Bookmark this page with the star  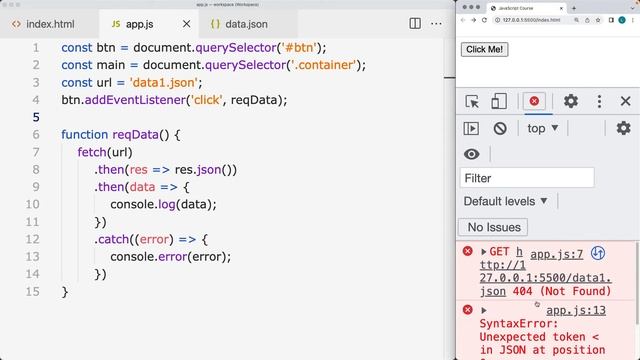click(x=598, y=20)
